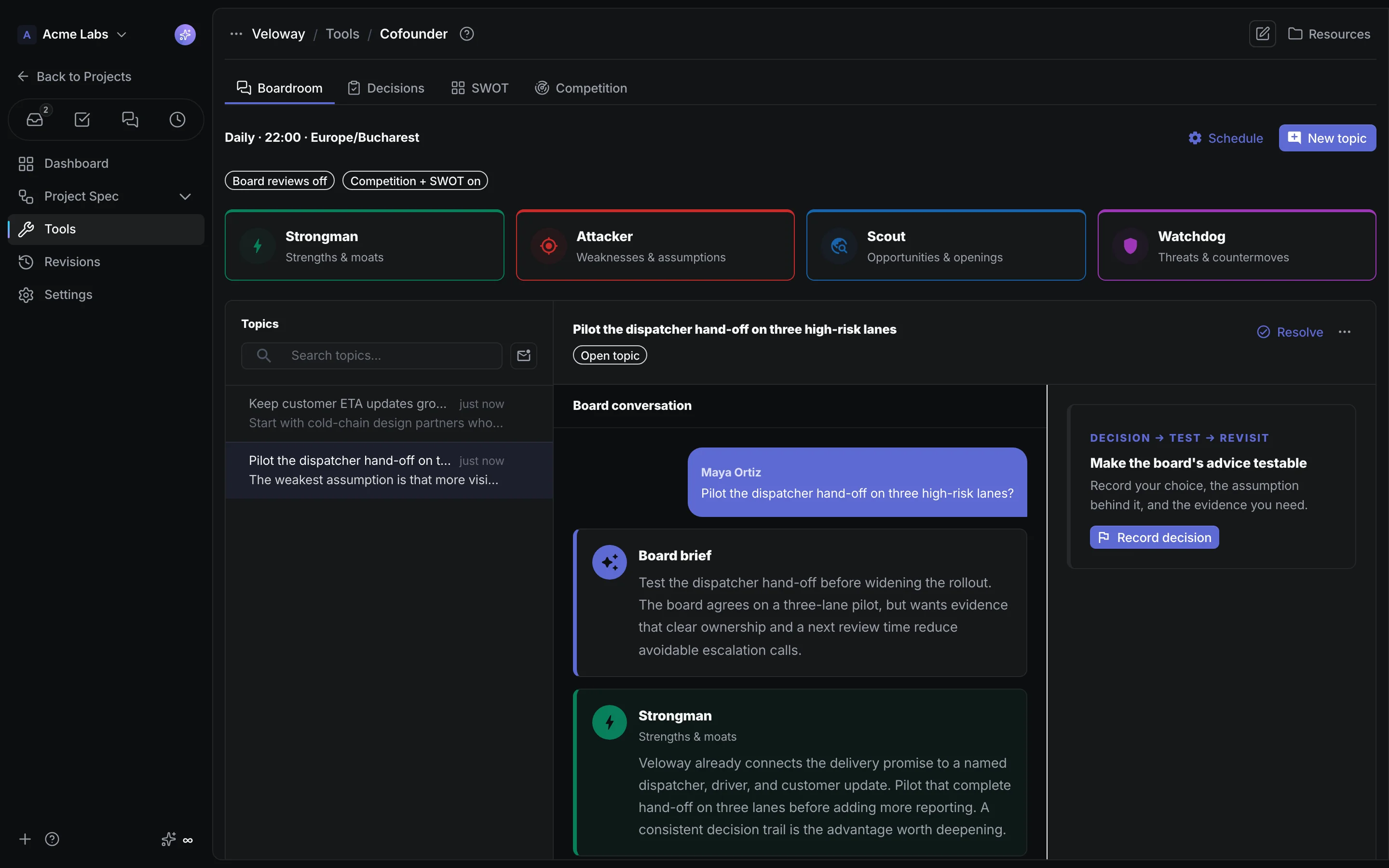
Task: Expand the Project Spec chevron
Action: pos(185,196)
